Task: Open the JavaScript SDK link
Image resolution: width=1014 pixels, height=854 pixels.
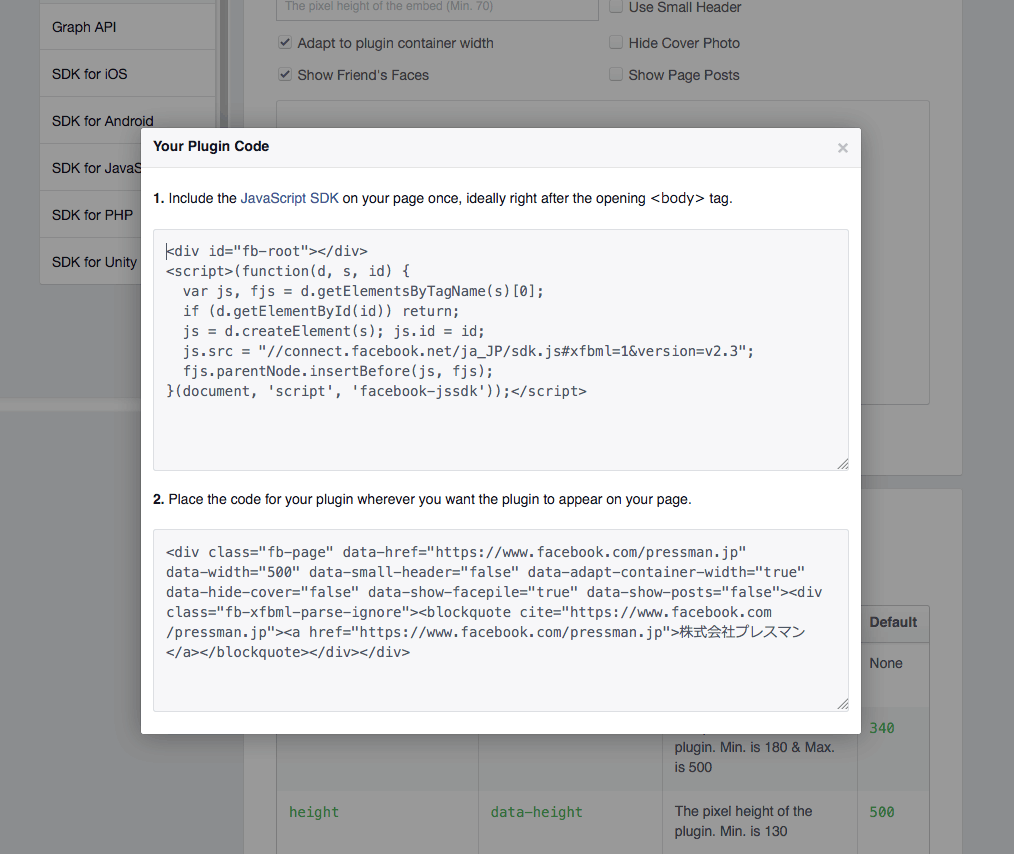Action: pyautogui.click(x=289, y=198)
